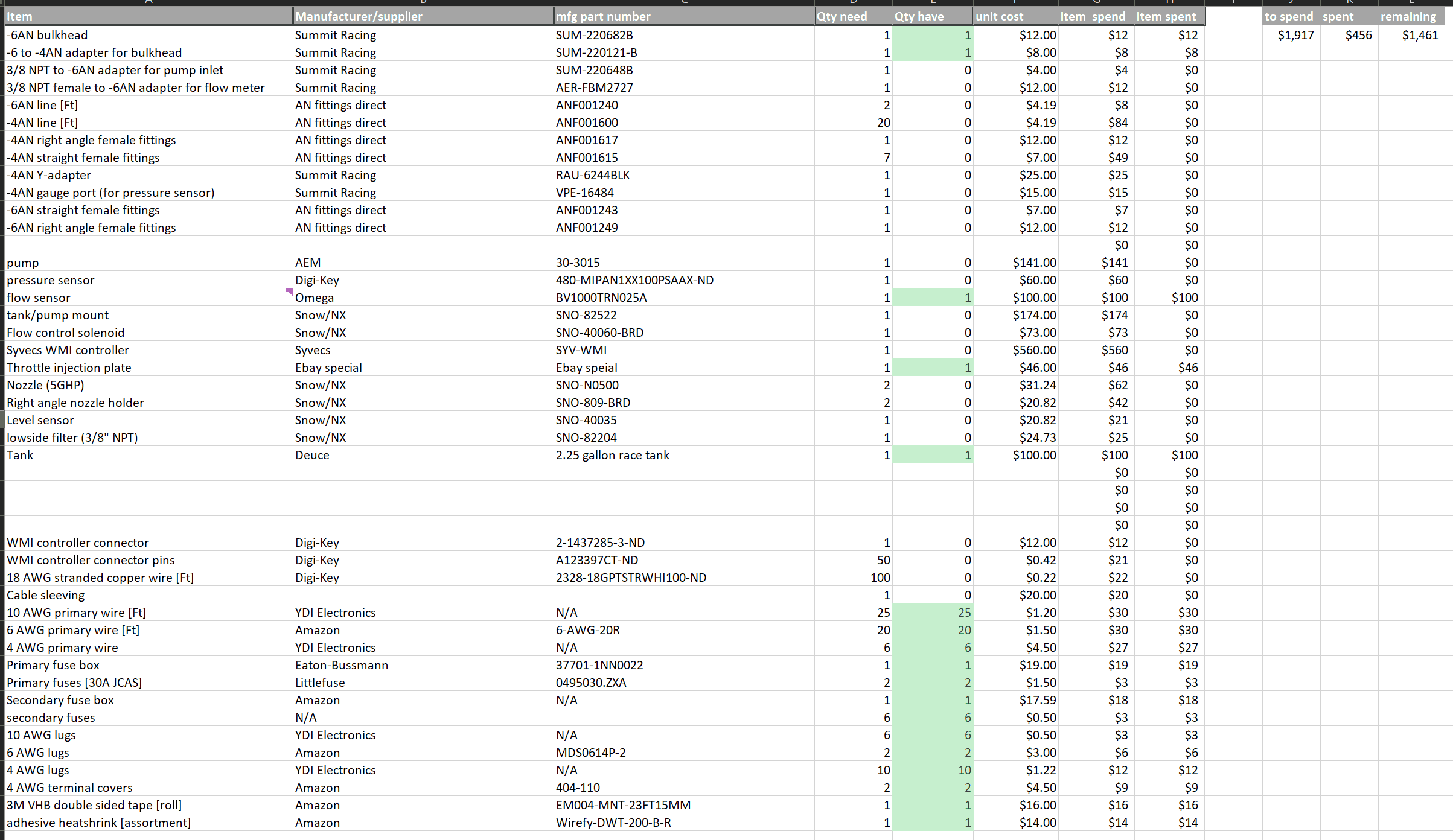Viewport: 1453px width, 840px height.
Task: Select part number SNO-40060-BRD
Action: [x=684, y=332]
